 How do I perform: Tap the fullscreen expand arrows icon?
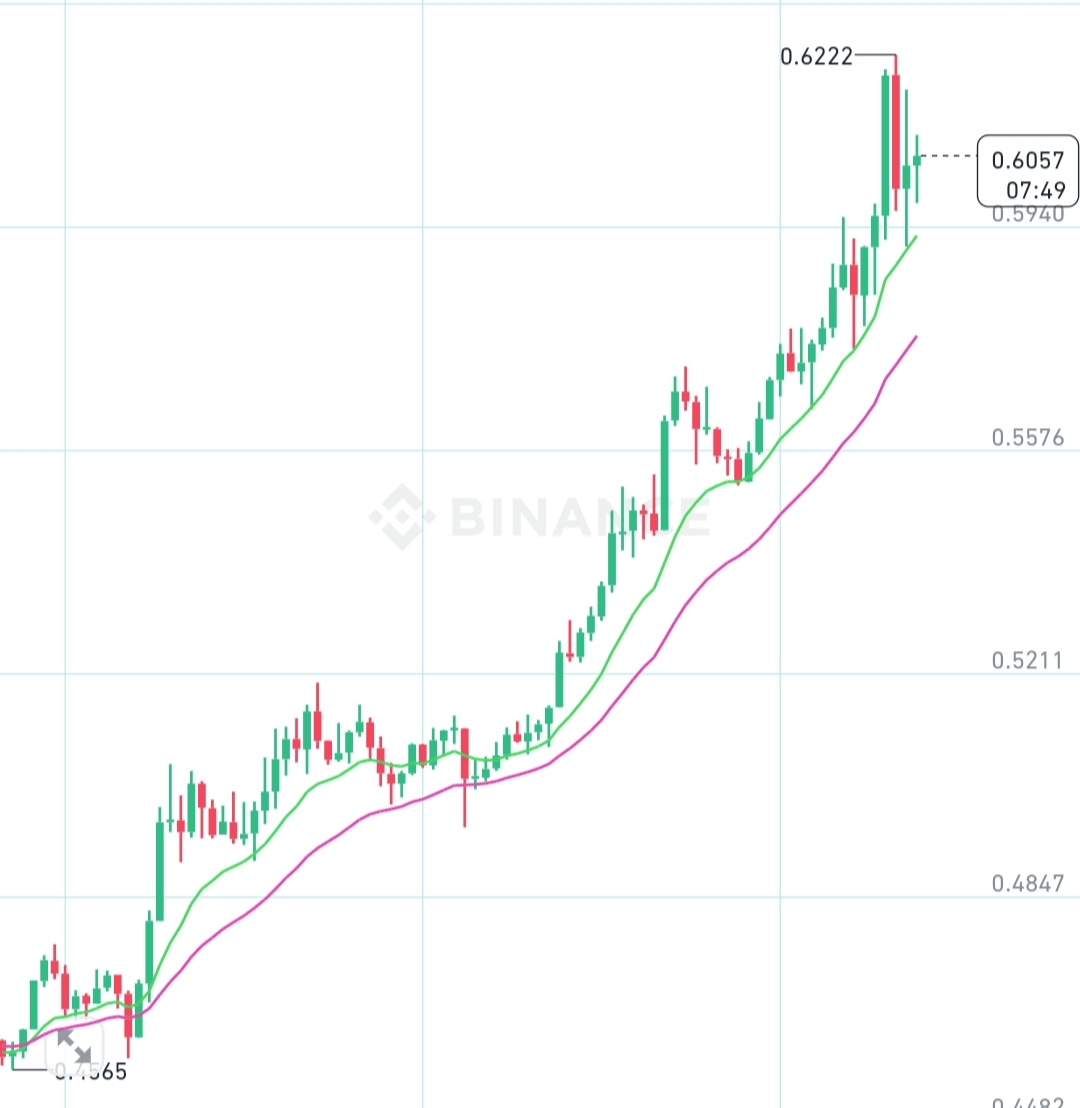(x=74, y=1046)
